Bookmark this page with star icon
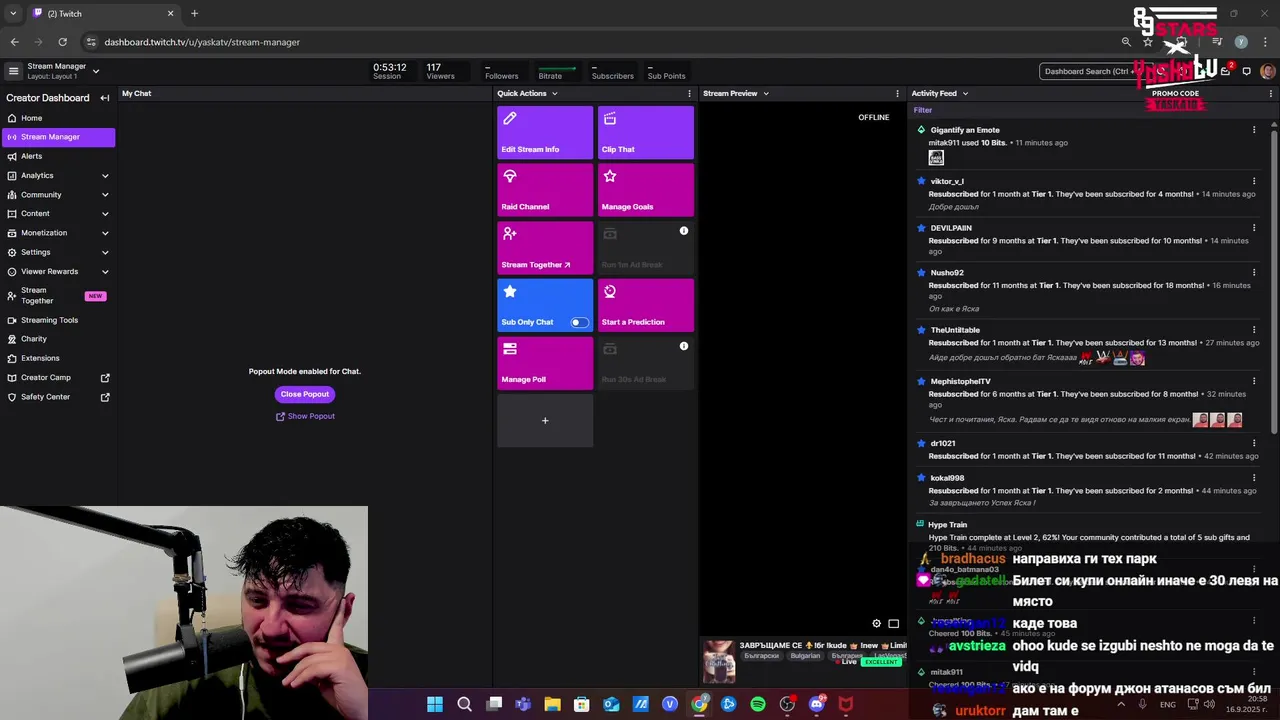 point(1148,42)
